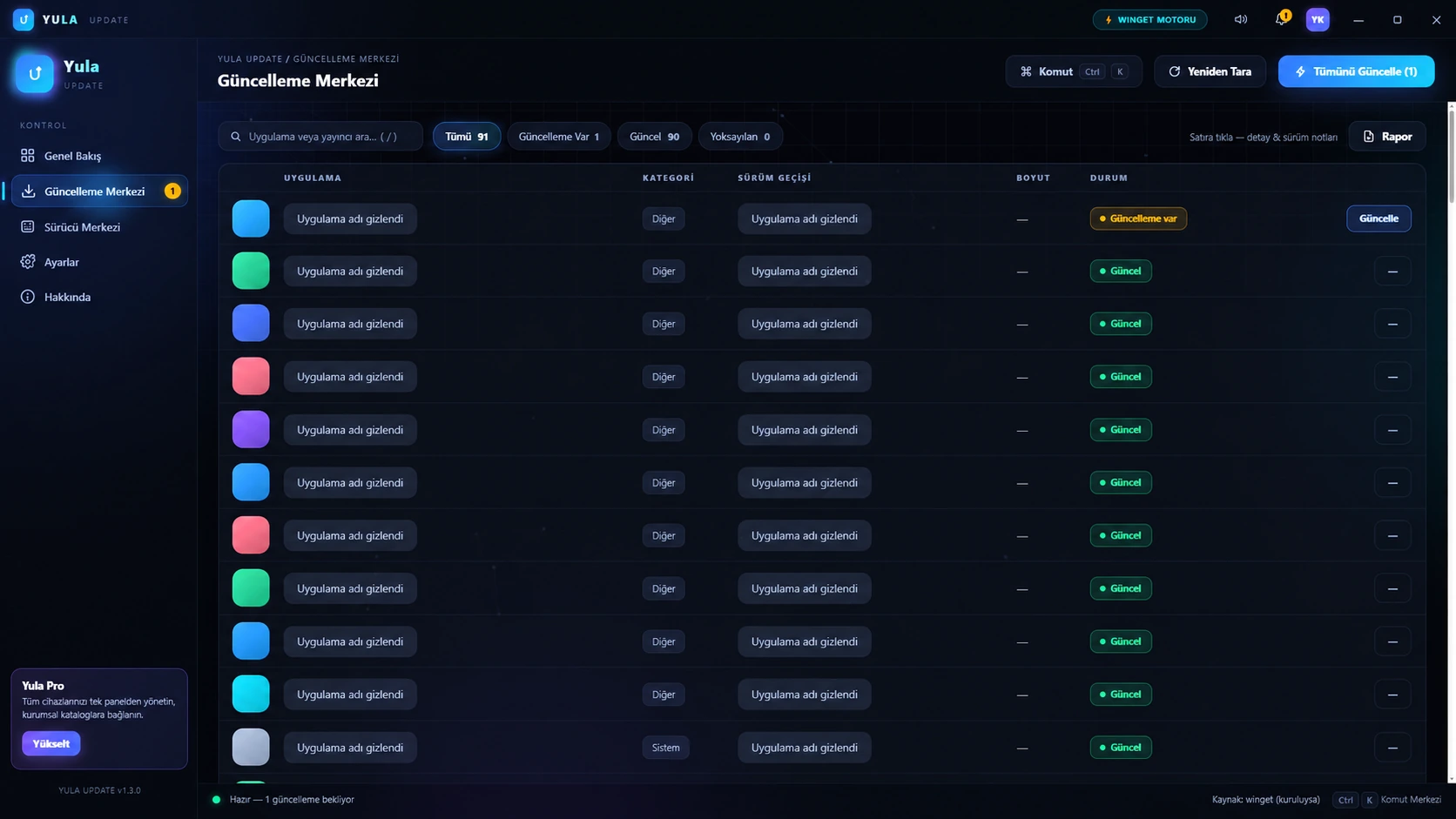Click the Yula Update breadcrumb link
Screen dimensions: 1456x819
point(250,59)
